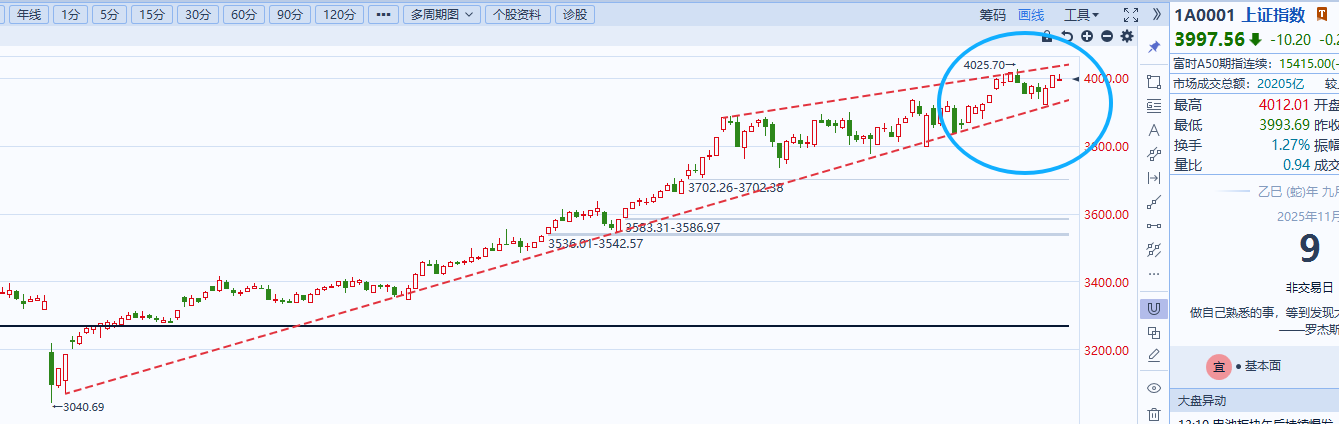Click the 筹码 button
This screenshot has height=424, width=1339.
[992, 14]
